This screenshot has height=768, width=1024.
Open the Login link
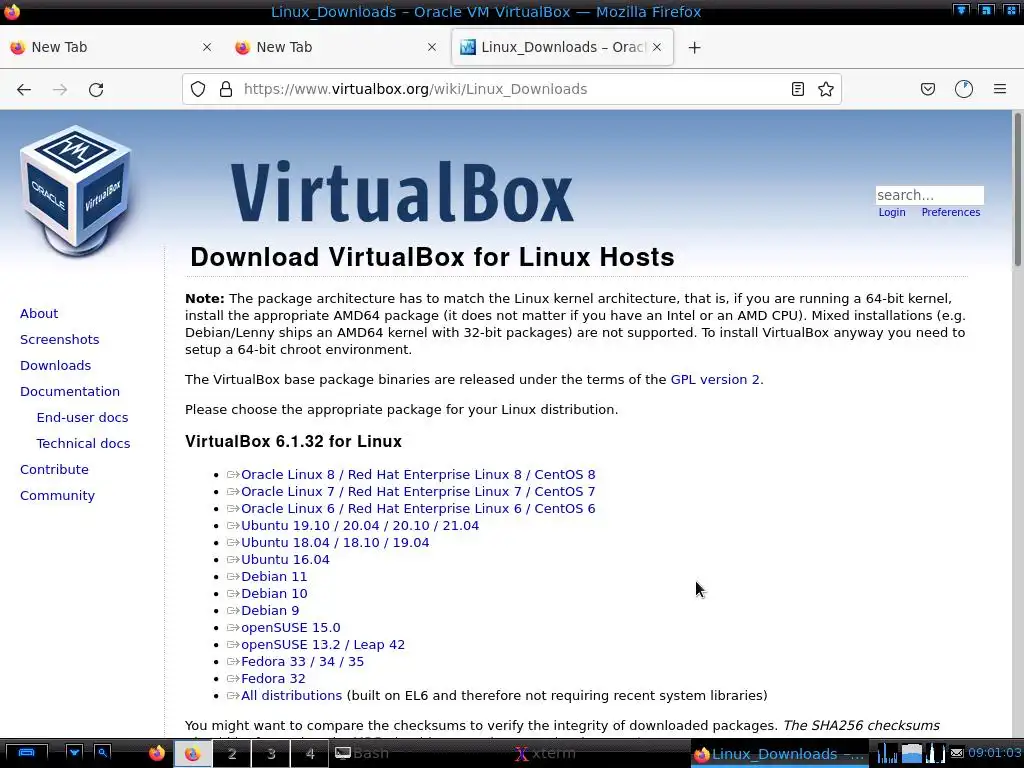(x=891, y=212)
